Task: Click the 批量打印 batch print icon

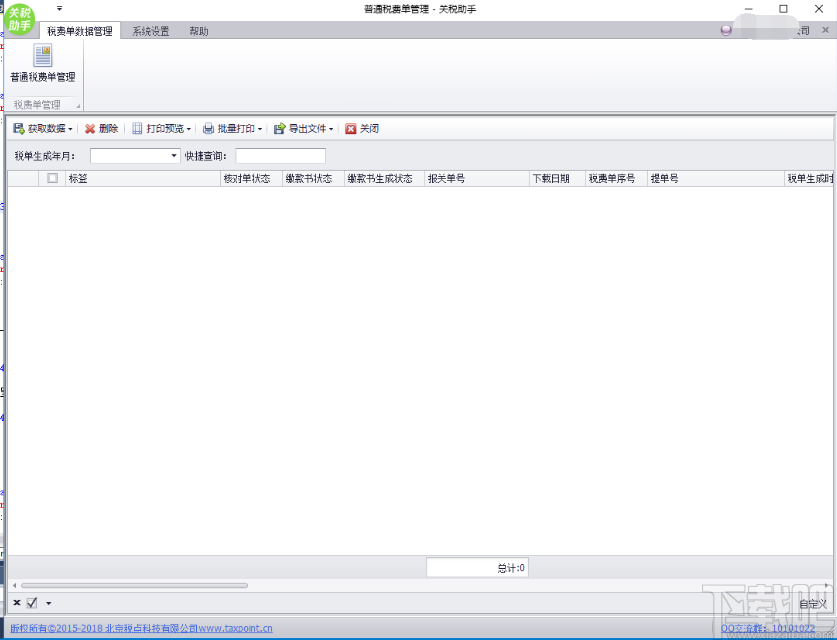Action: (x=207, y=128)
